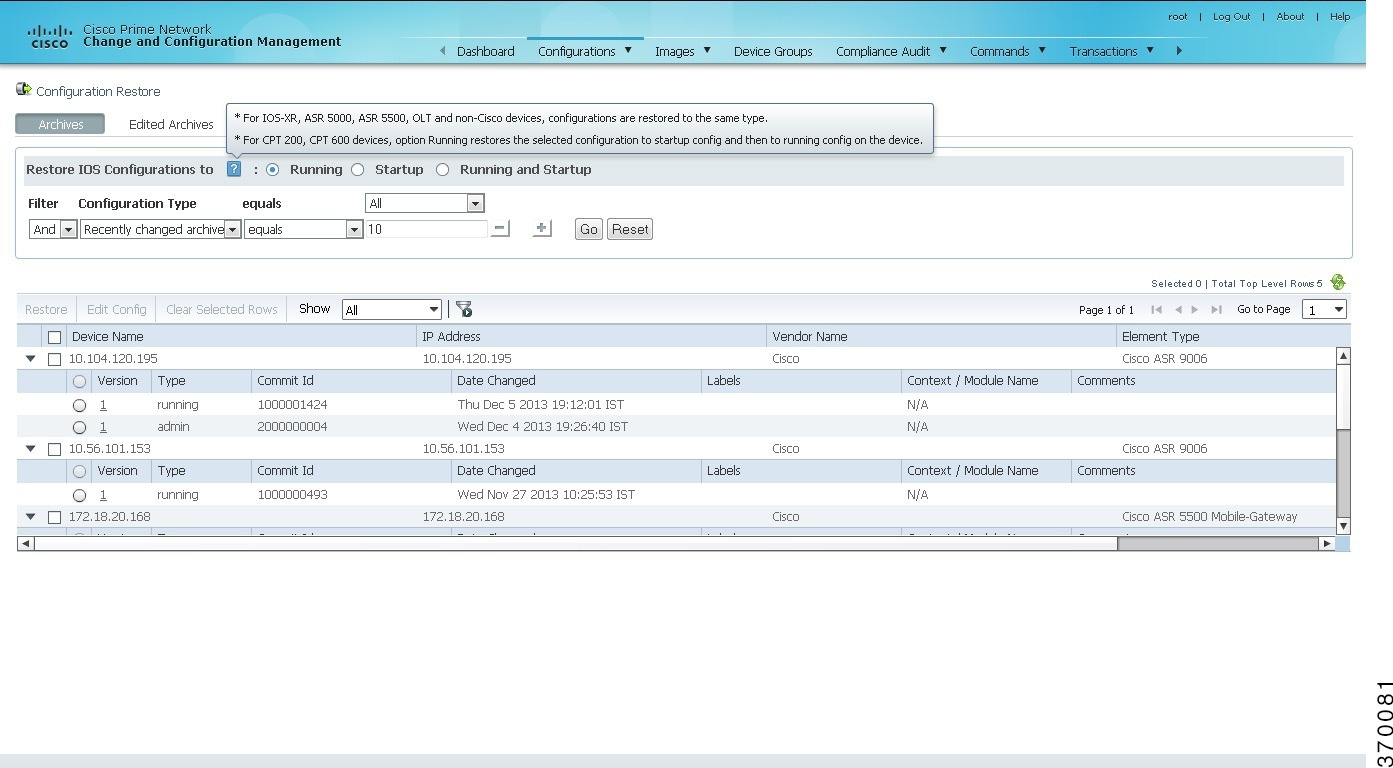This screenshot has width=1393, height=768.
Task: Open Go to Page dropdown
Action: 1324,310
